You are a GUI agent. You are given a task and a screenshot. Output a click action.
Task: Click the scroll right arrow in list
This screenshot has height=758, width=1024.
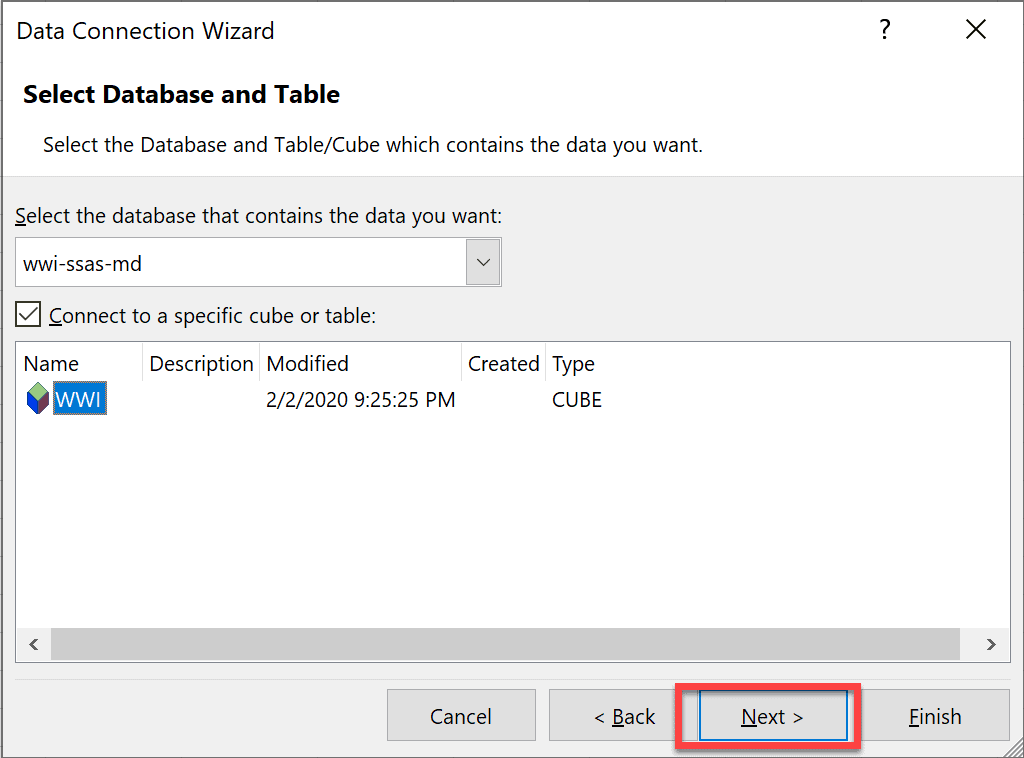tap(991, 644)
